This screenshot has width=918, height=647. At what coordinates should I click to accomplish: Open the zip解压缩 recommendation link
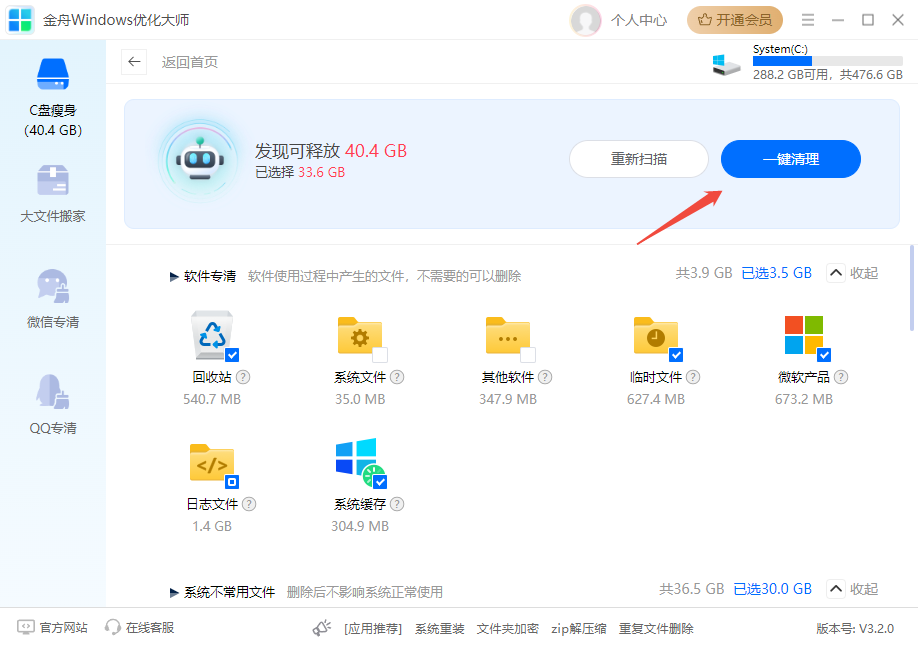(578, 629)
